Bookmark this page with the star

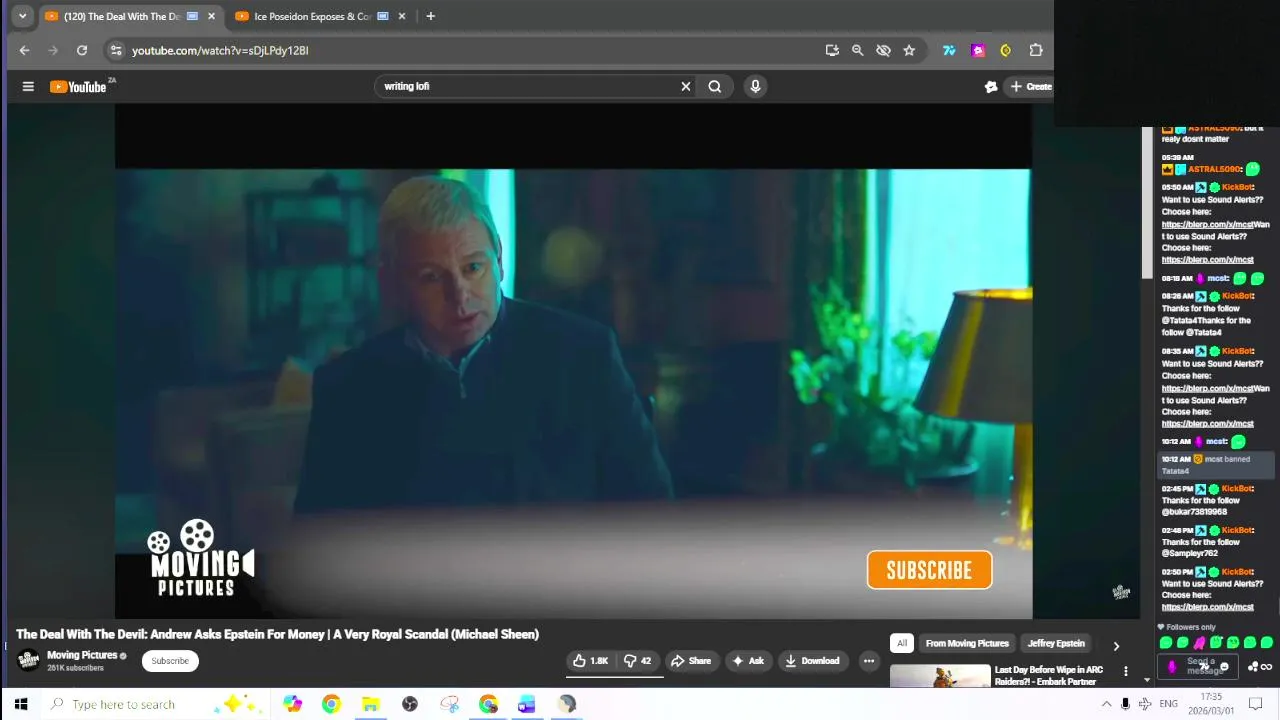(909, 50)
